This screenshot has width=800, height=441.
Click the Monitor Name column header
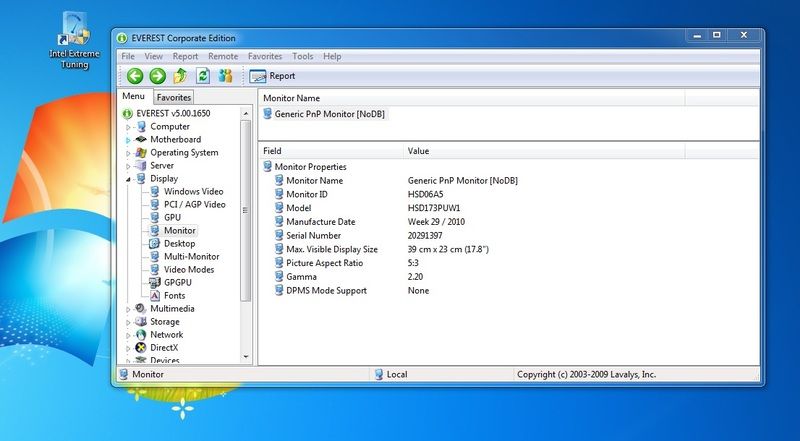472,99
